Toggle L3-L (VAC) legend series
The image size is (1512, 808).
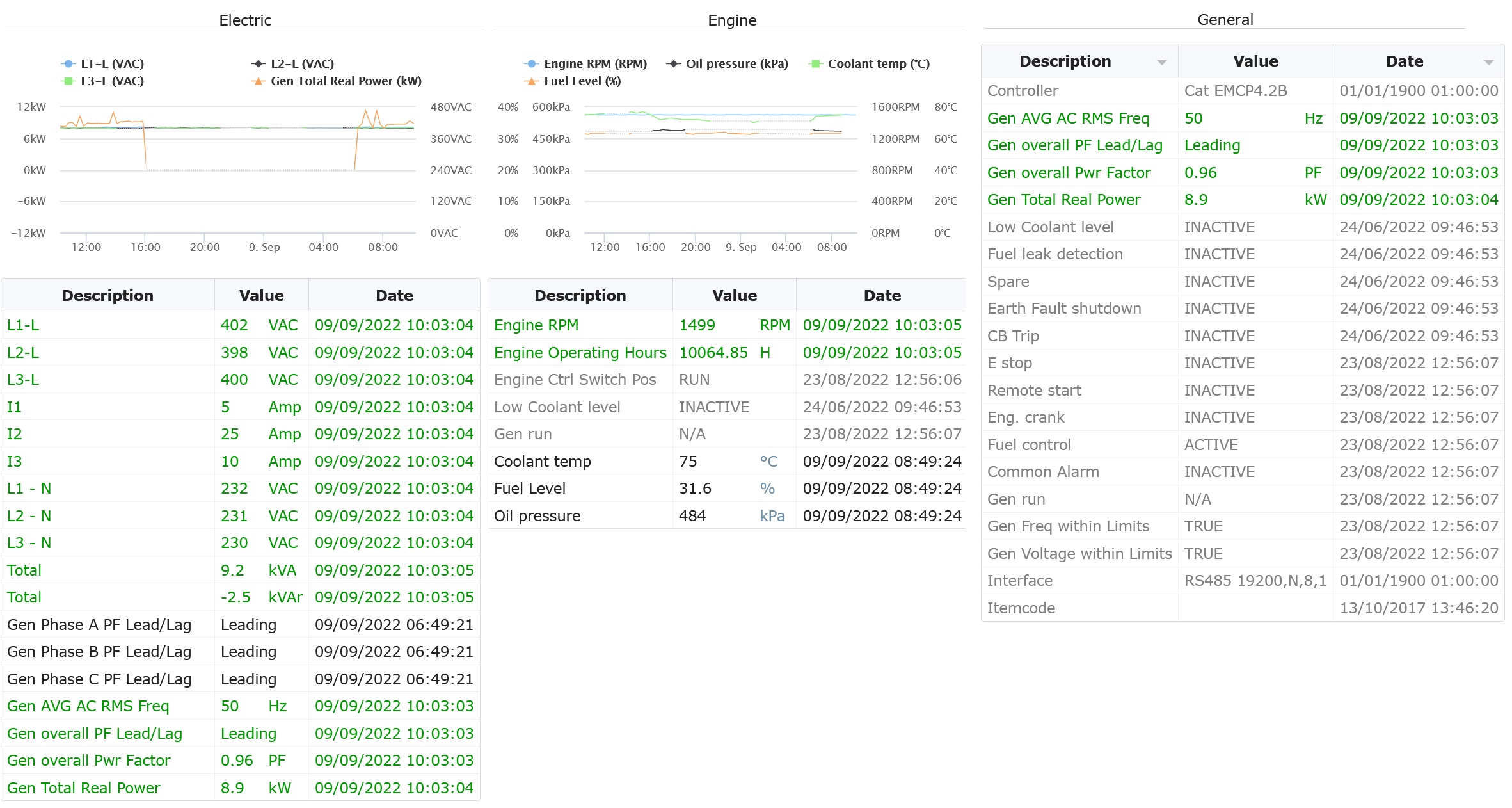pos(111,81)
